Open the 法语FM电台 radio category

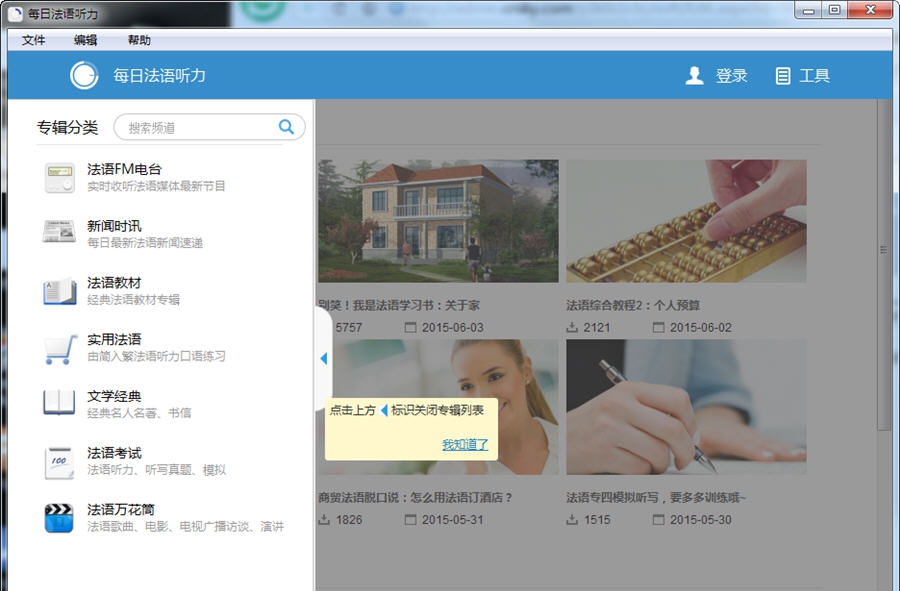point(60,176)
